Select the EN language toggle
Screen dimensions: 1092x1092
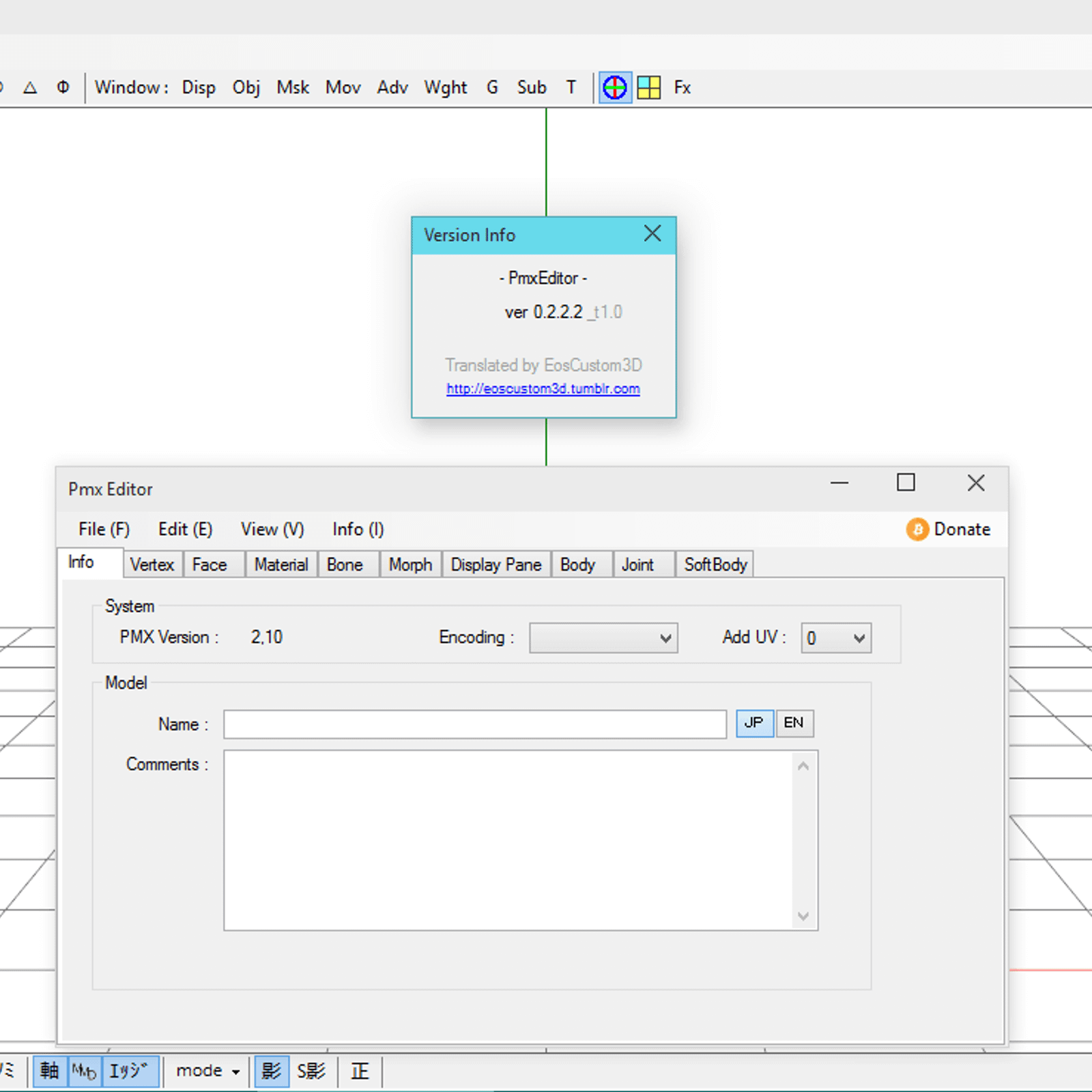[x=794, y=723]
